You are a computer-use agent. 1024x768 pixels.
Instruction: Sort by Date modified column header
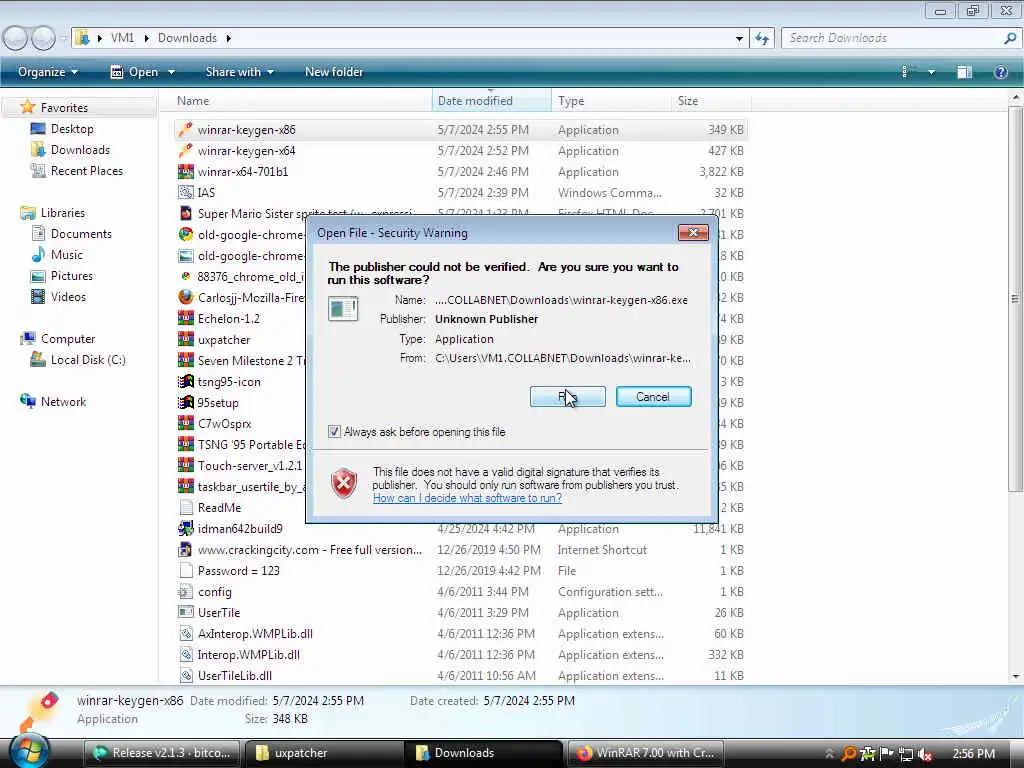click(x=491, y=101)
